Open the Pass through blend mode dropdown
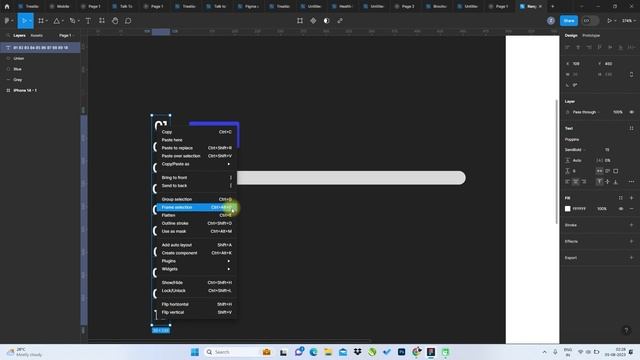The height and width of the screenshot is (360, 640). coord(585,112)
